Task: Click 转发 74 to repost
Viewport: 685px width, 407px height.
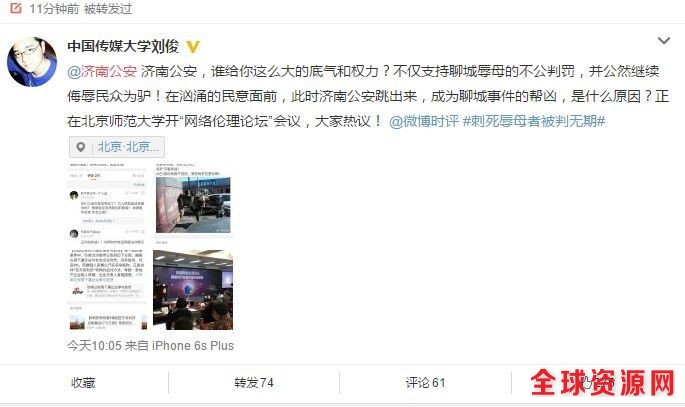Action: pyautogui.click(x=254, y=383)
